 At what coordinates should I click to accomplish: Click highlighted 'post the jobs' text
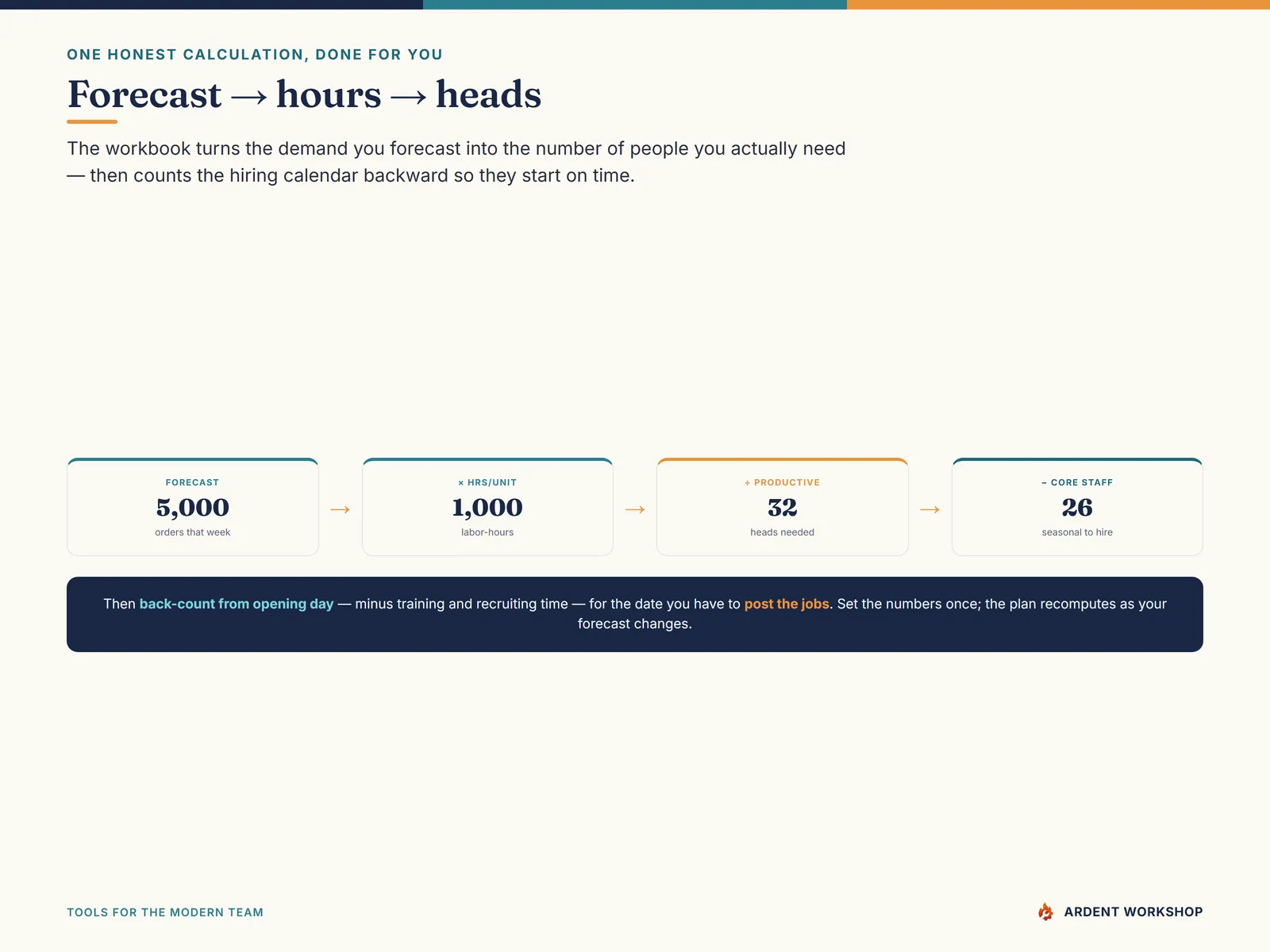tap(787, 604)
